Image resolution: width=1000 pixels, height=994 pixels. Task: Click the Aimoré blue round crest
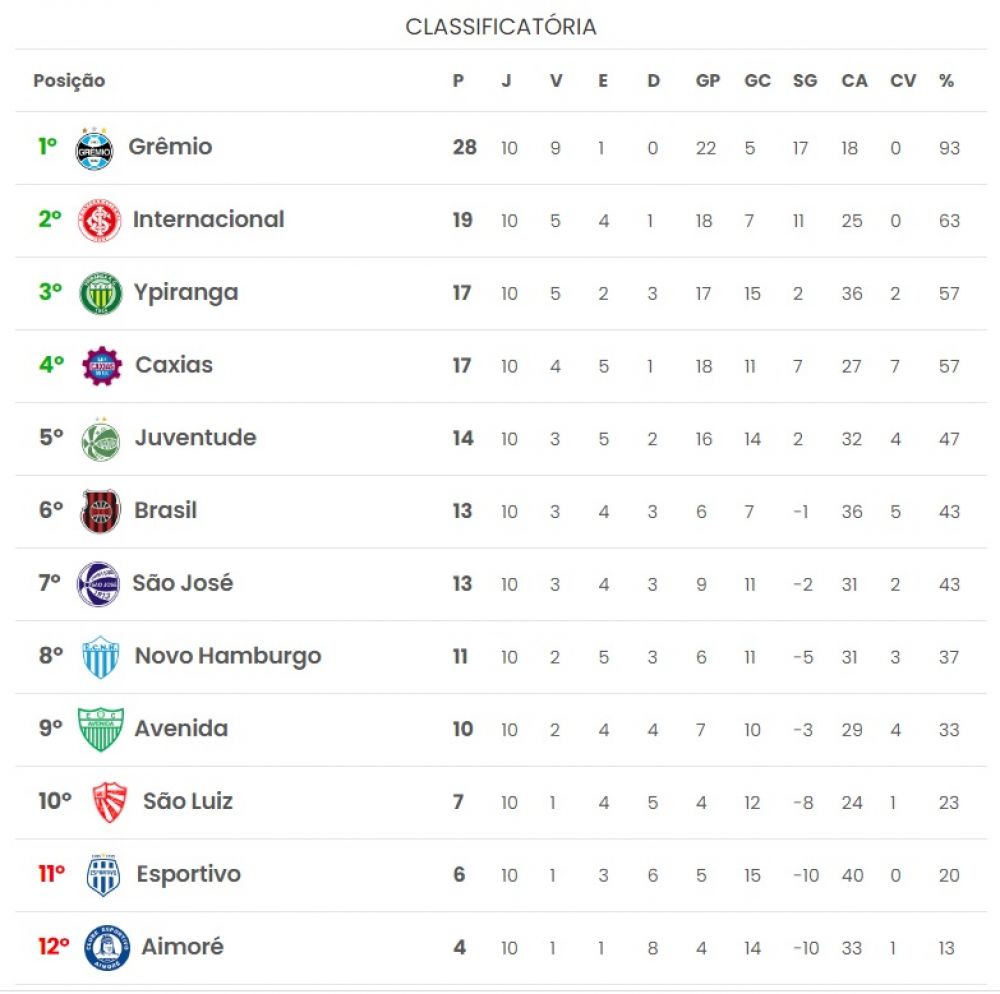click(x=107, y=948)
